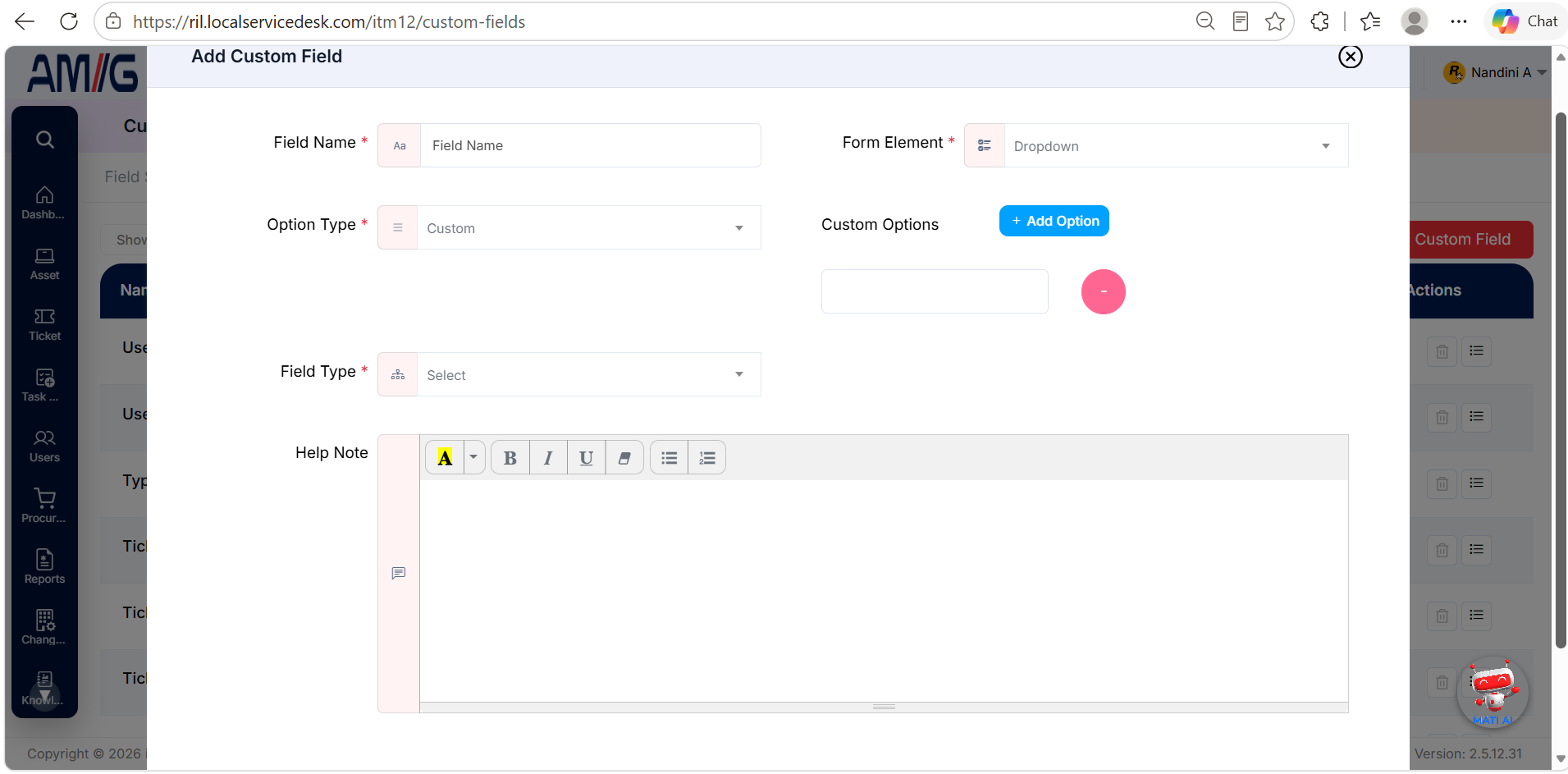This screenshot has height=774, width=1568.
Task: Bookmark page with star icon
Action: click(1275, 21)
